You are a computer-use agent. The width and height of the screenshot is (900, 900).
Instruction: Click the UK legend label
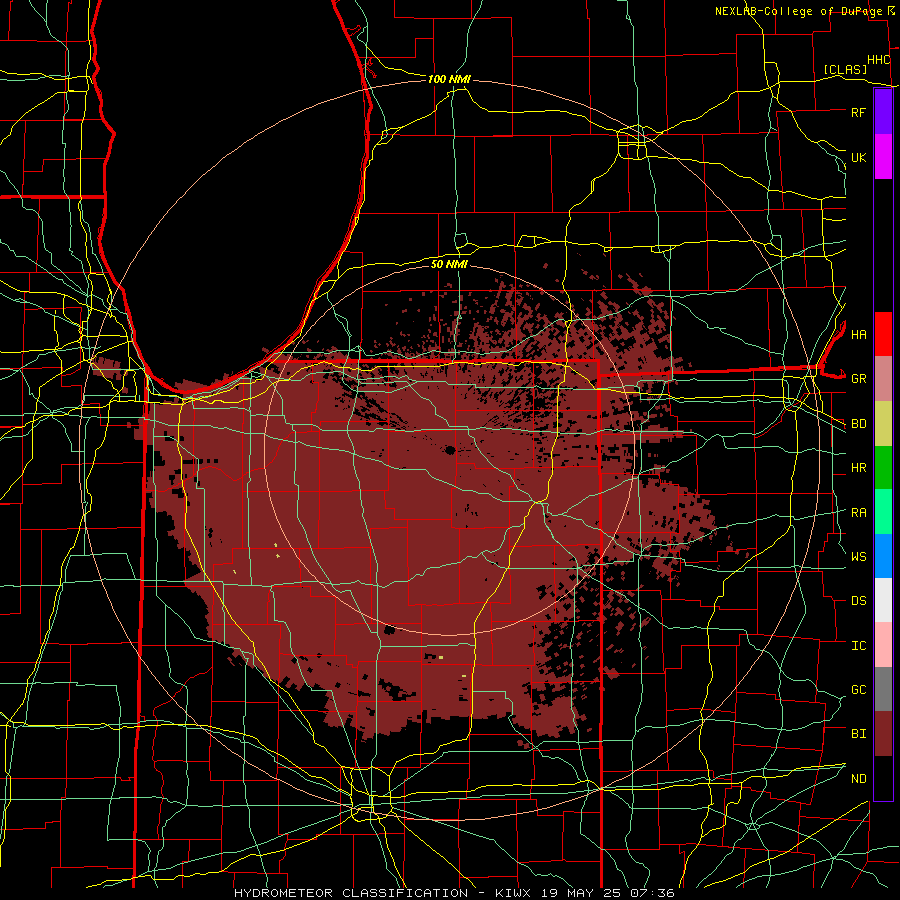[859, 157]
